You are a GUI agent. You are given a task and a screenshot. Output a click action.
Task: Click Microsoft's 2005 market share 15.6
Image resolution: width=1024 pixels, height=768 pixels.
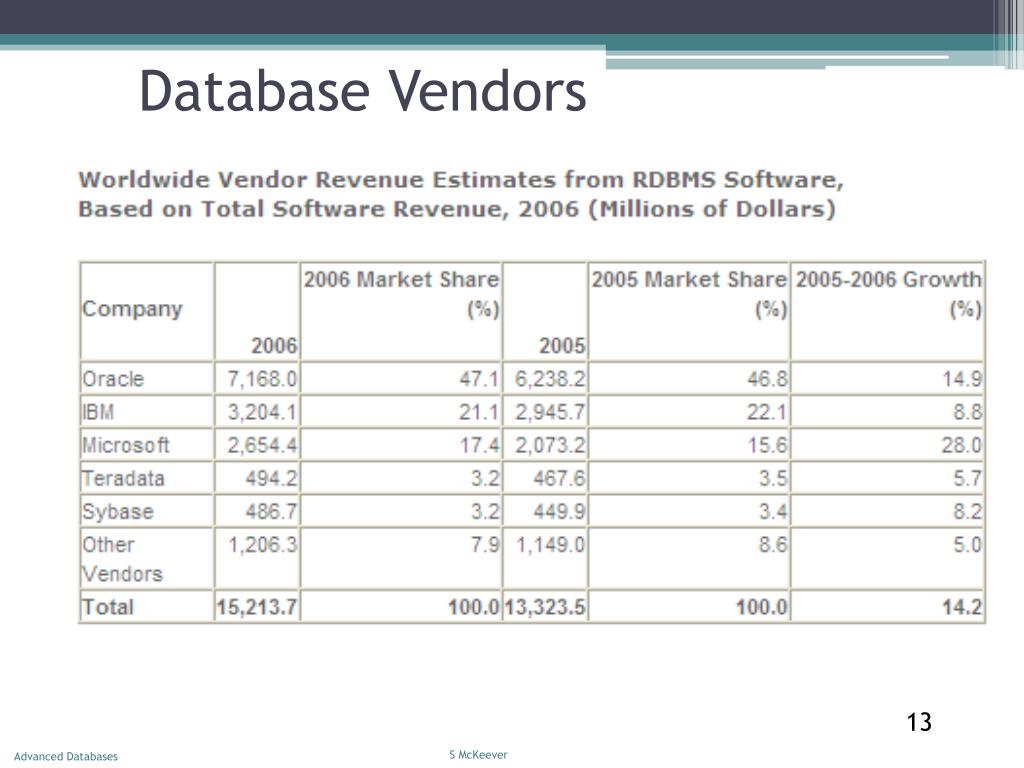pyautogui.click(x=767, y=445)
